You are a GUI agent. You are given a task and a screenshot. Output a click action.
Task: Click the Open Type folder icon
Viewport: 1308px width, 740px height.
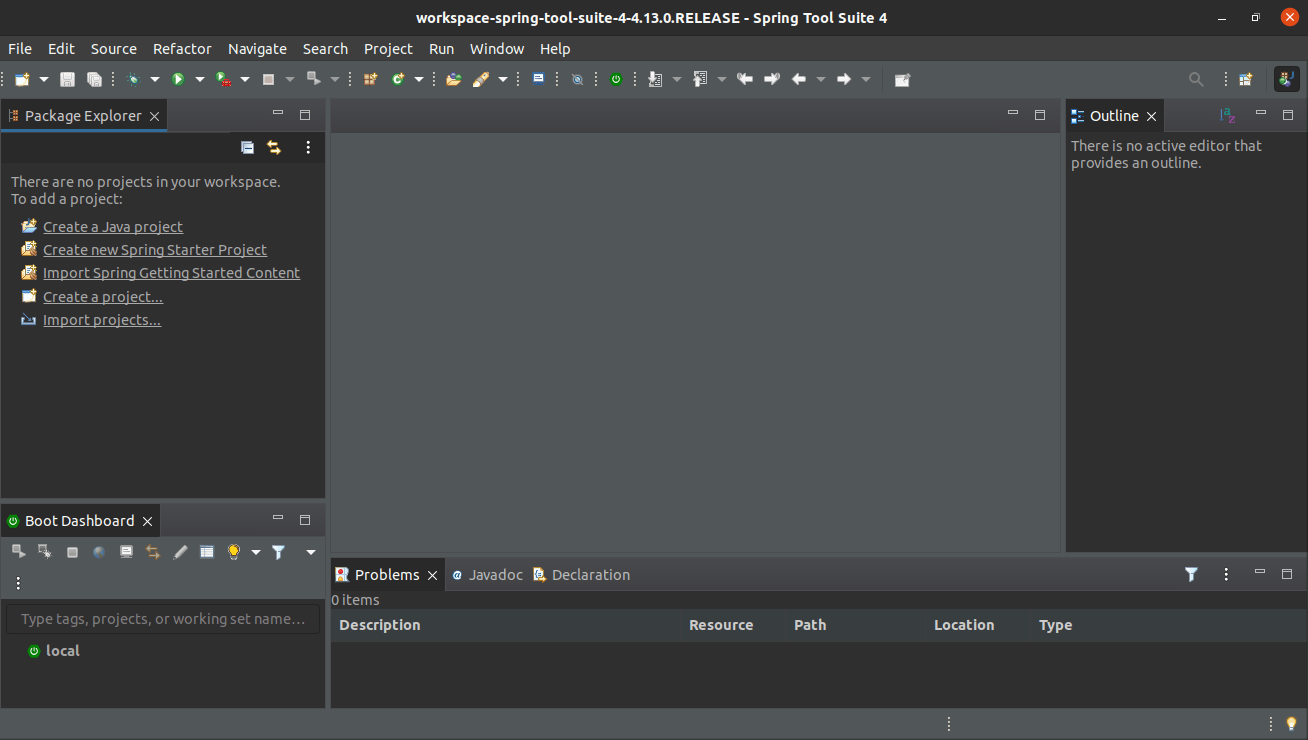454,79
